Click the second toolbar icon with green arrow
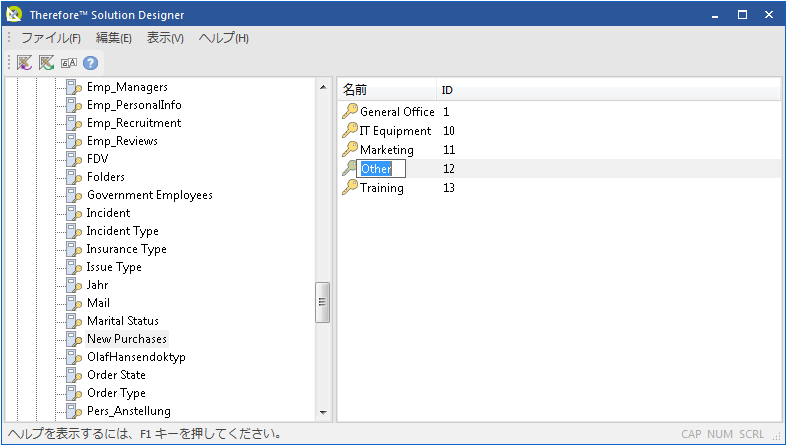This screenshot has width=786, height=446. click(47, 63)
